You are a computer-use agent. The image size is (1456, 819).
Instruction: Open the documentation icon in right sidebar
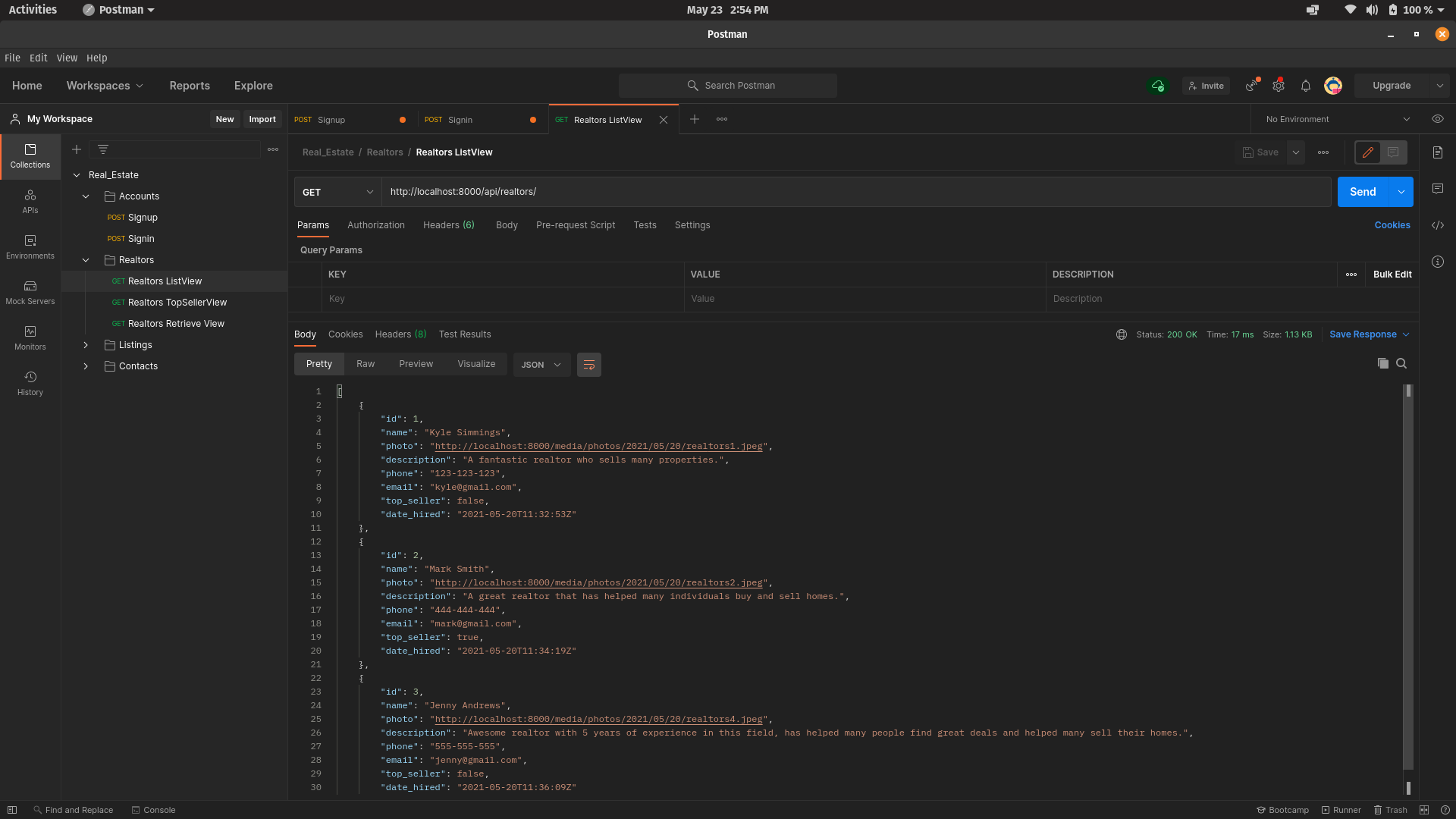1438,152
